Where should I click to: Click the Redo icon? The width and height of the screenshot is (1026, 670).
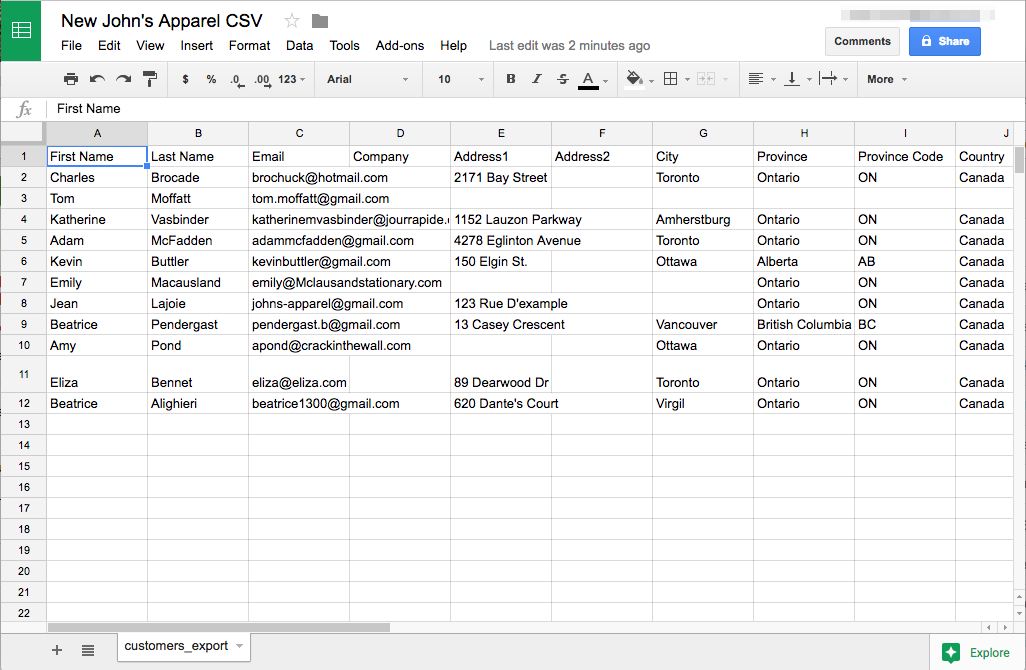pyautogui.click(x=121, y=79)
